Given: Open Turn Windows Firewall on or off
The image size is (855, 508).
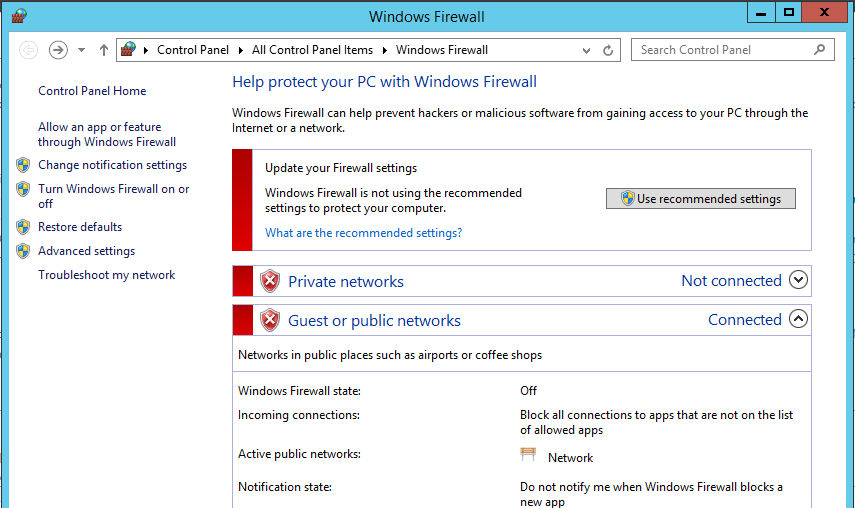Looking at the screenshot, I should (x=113, y=196).
